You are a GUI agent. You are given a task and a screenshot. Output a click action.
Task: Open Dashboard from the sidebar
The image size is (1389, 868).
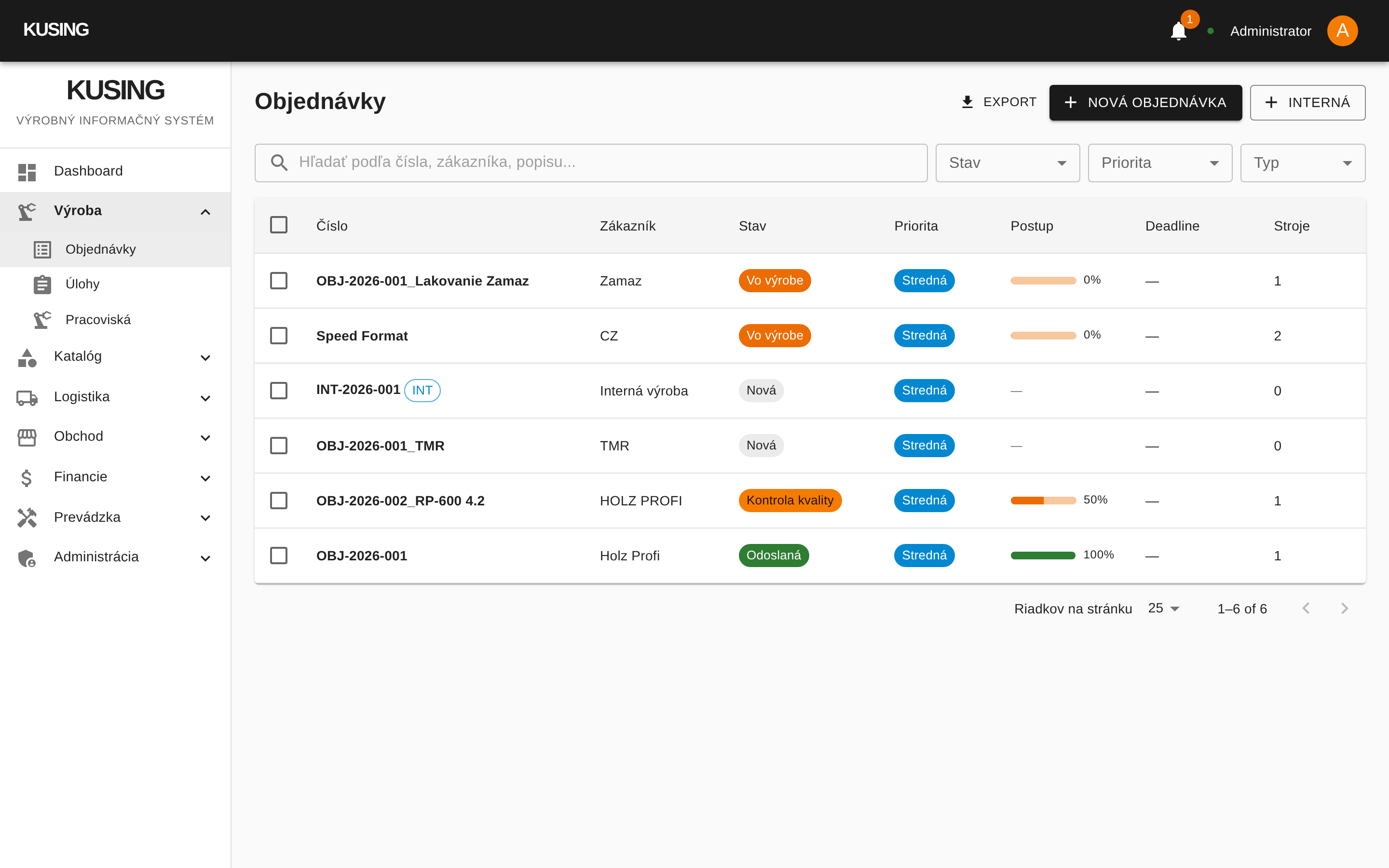115,172
